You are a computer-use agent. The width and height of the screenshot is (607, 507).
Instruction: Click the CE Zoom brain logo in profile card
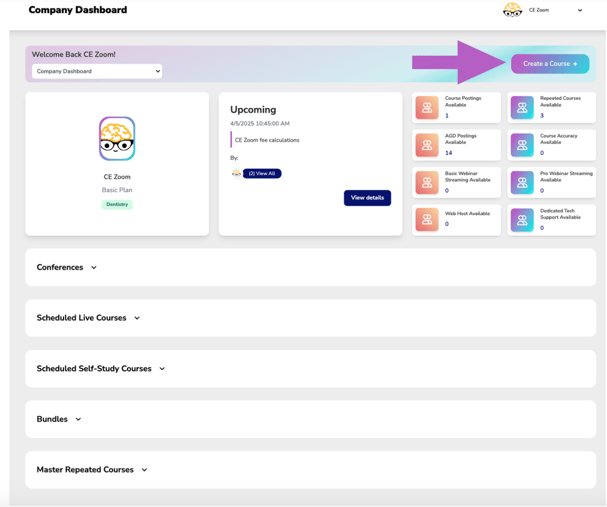pos(117,139)
